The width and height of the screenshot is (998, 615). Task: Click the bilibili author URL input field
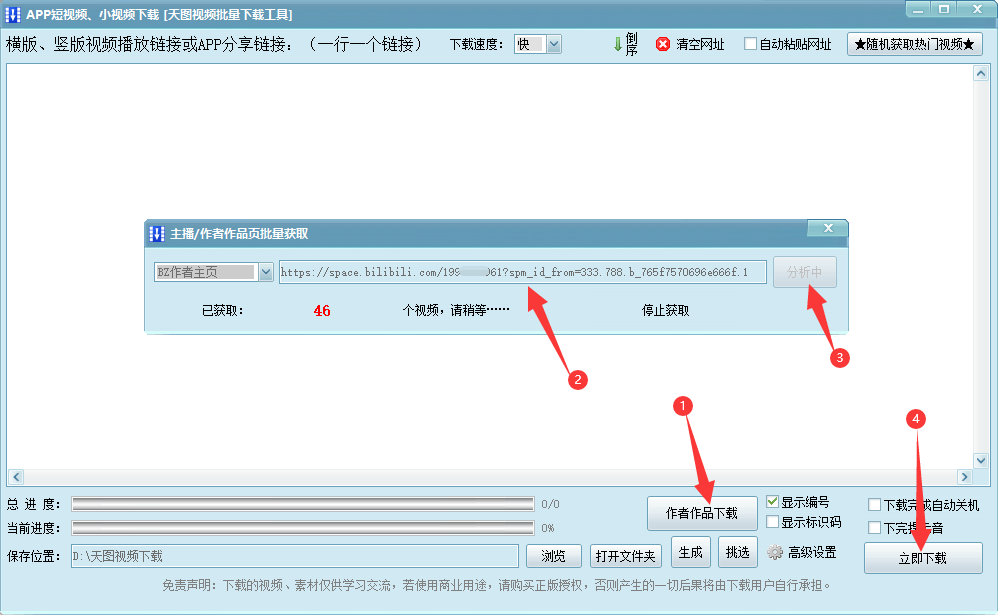[x=522, y=272]
